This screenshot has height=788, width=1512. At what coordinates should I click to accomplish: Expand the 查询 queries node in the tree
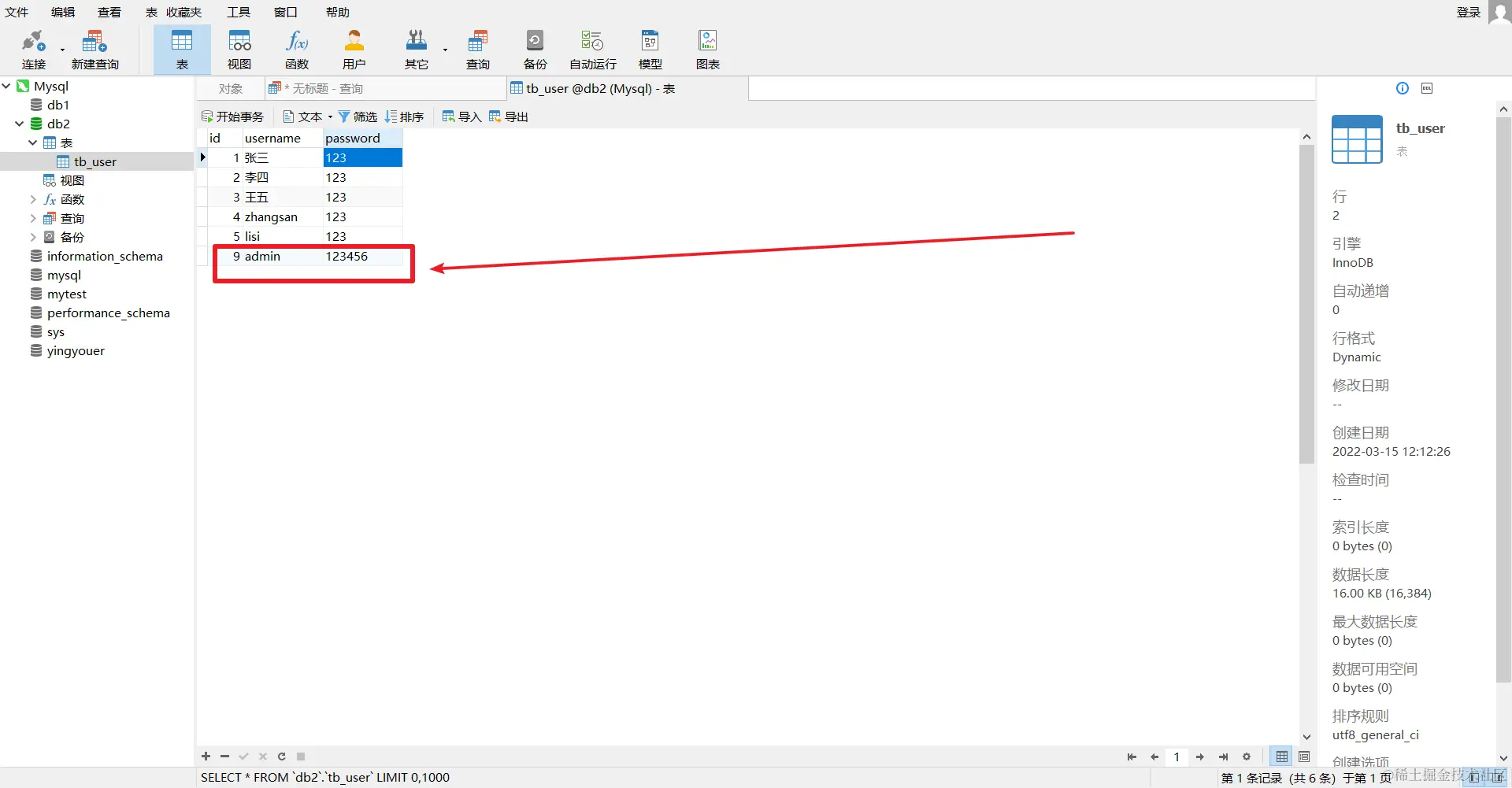(x=32, y=218)
